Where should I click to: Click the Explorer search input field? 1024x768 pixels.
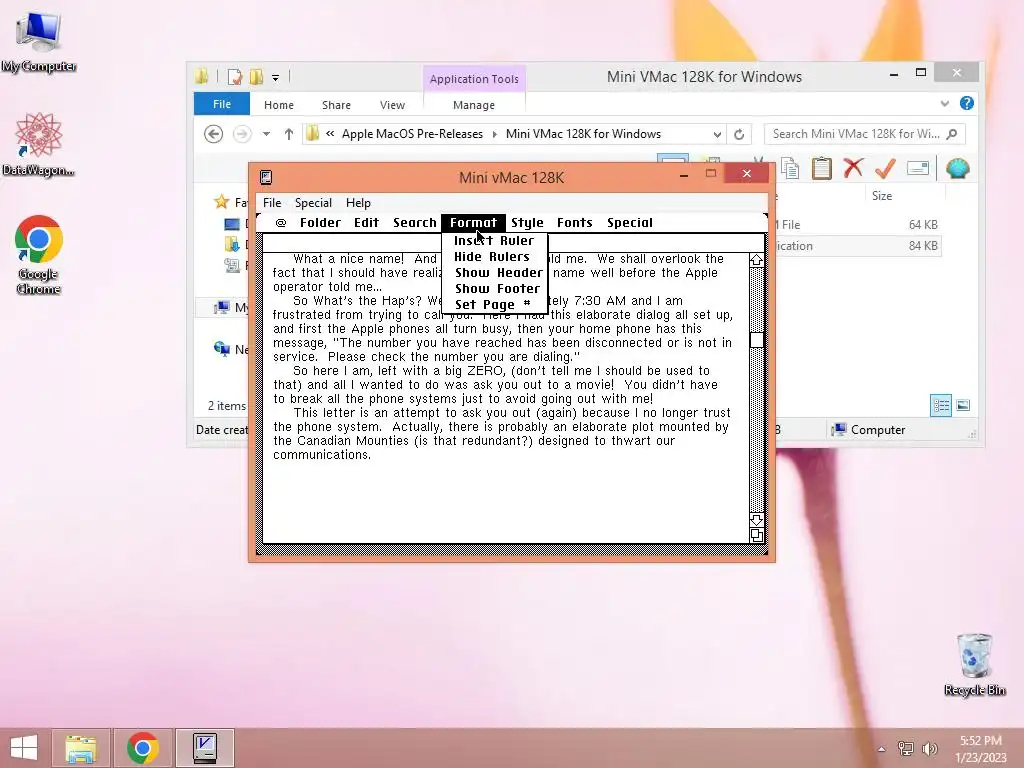coord(865,134)
